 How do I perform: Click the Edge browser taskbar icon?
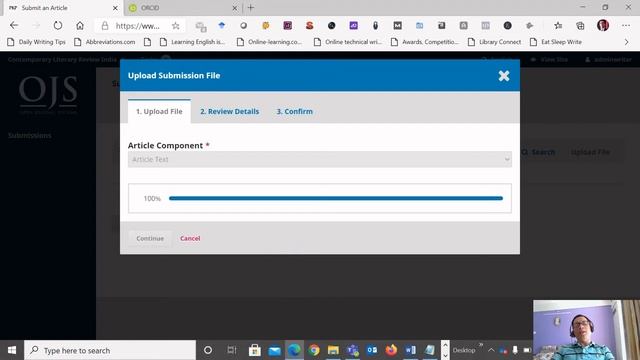click(294, 350)
